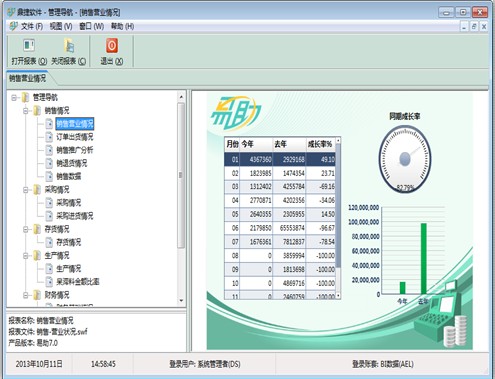Click the 登录用户 entry in status bar
This screenshot has height=379, width=495.
coord(205,364)
